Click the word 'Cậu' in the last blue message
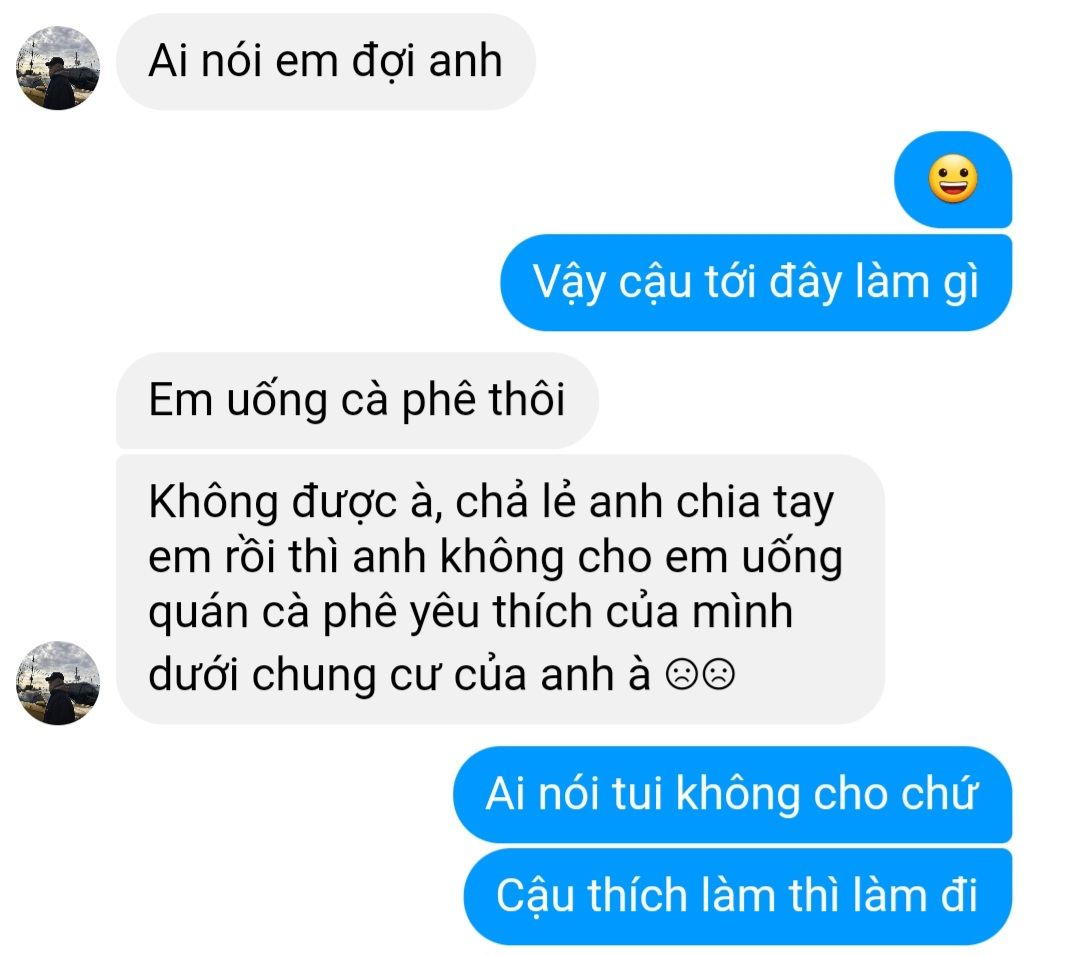The image size is (1066, 956). [536, 896]
